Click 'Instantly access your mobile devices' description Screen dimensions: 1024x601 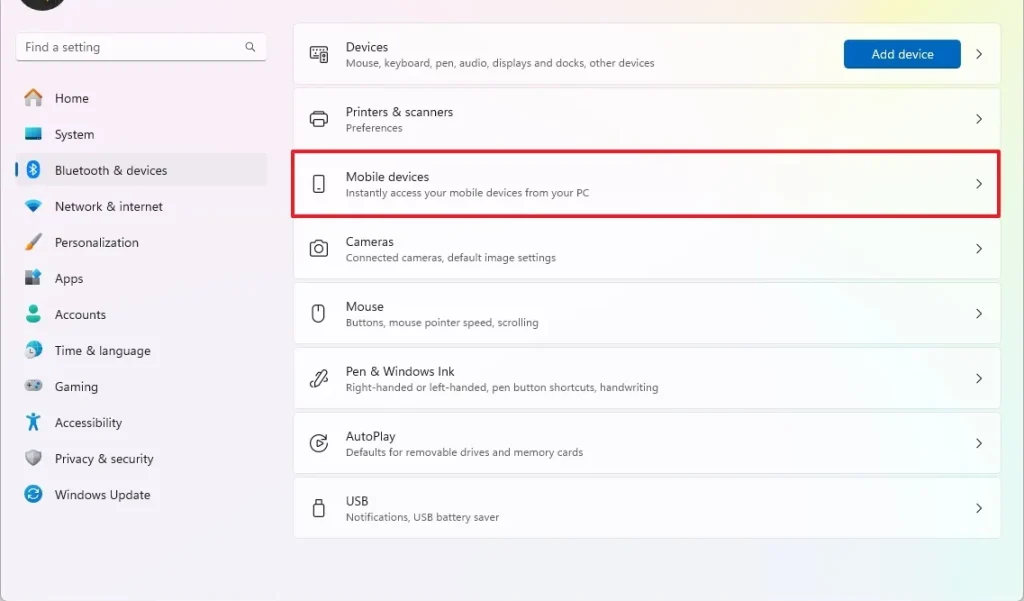coord(467,193)
